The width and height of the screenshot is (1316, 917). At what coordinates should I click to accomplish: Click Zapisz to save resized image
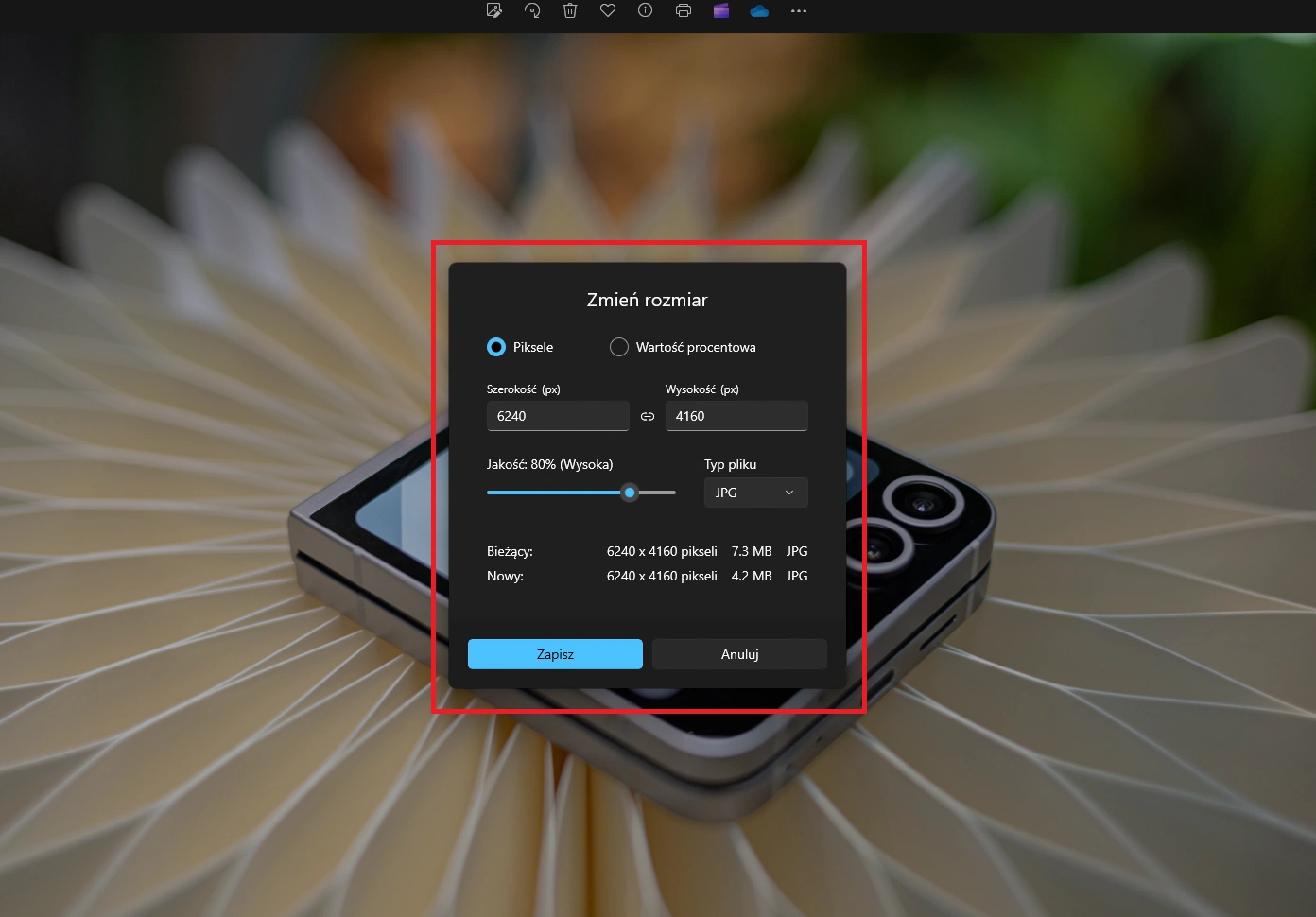555,654
